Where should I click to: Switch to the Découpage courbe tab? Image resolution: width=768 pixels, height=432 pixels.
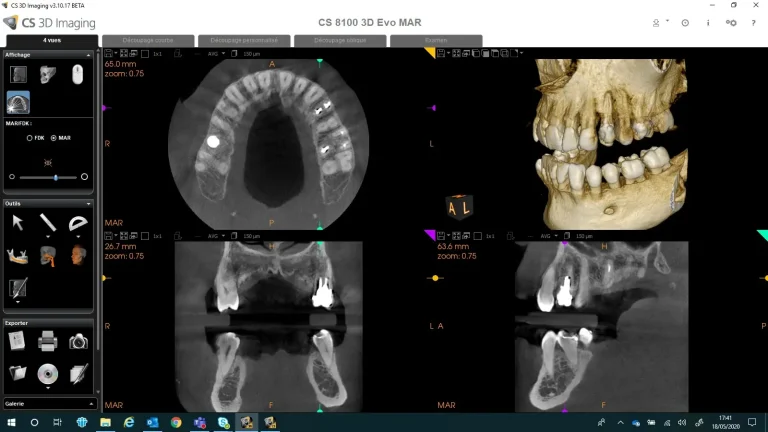148,40
